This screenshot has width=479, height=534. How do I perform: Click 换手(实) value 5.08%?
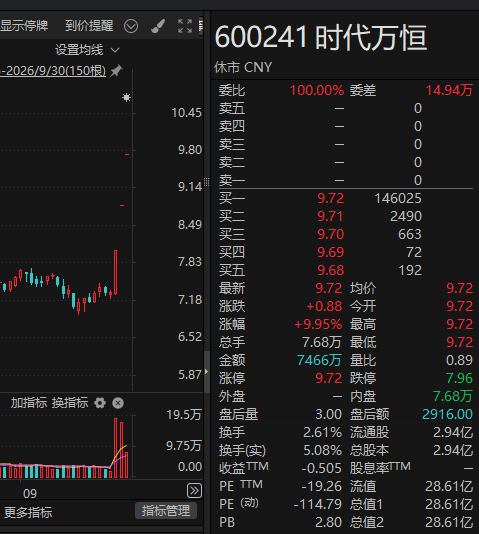tap(322, 451)
